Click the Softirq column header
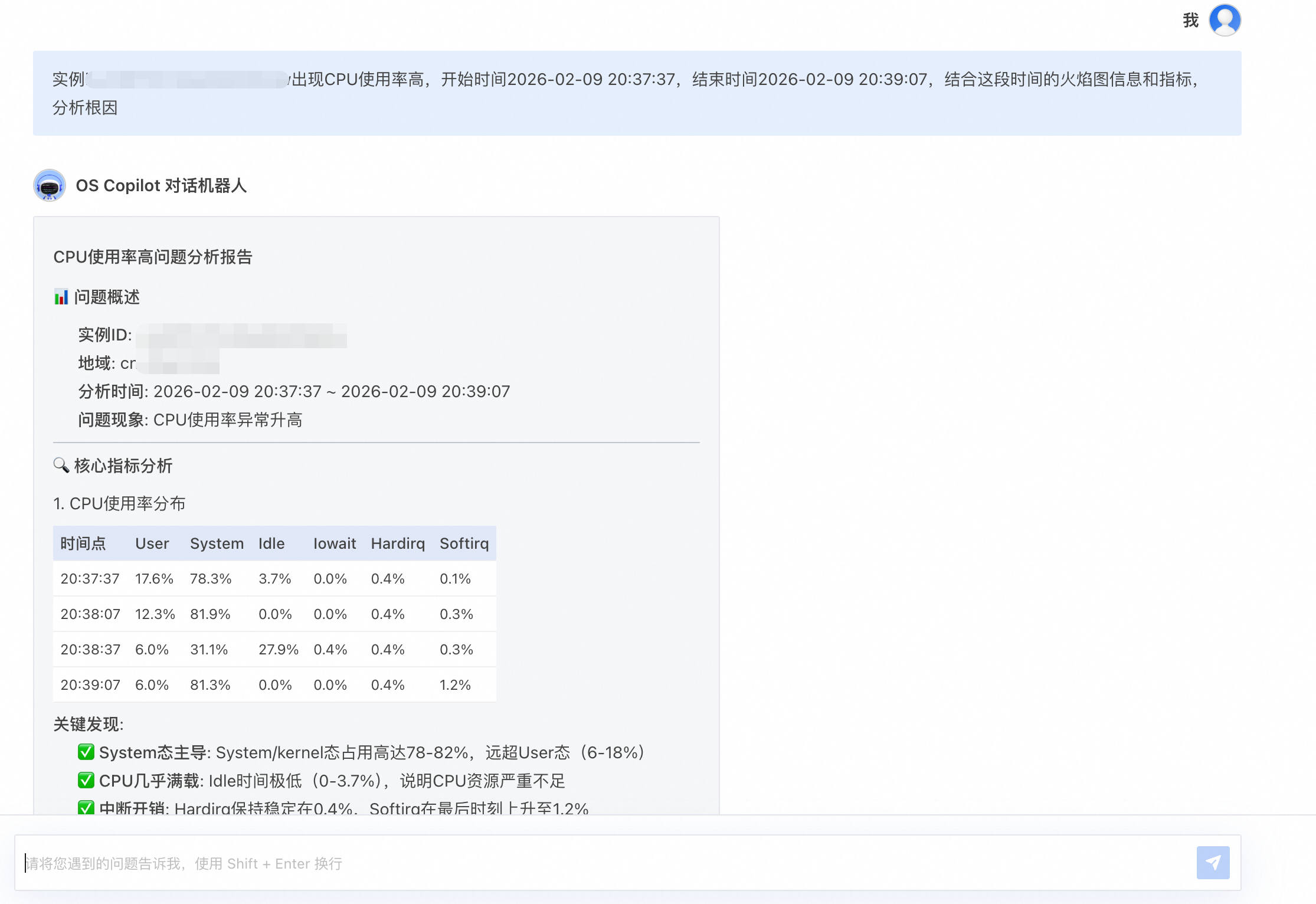The height and width of the screenshot is (904, 1316). [x=464, y=543]
